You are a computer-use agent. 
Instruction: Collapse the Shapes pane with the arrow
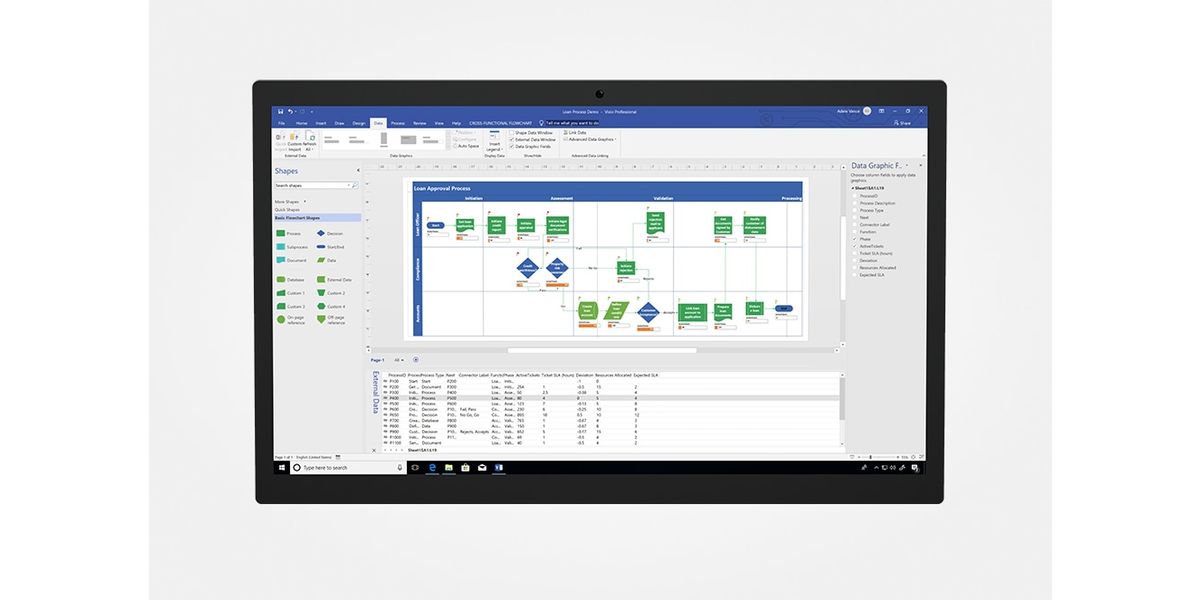(x=358, y=171)
